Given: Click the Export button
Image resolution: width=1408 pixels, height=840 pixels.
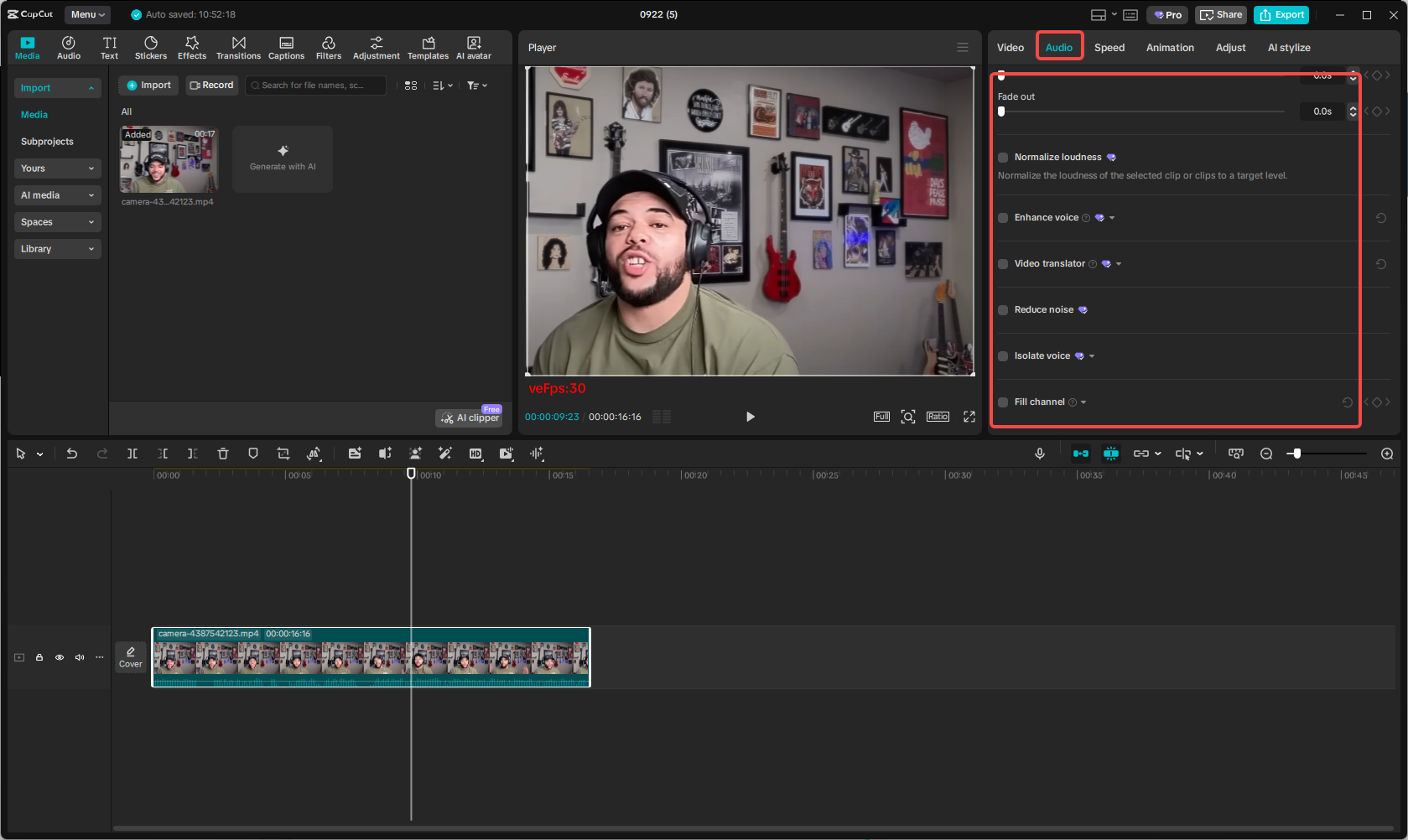Looking at the screenshot, I should (1281, 14).
